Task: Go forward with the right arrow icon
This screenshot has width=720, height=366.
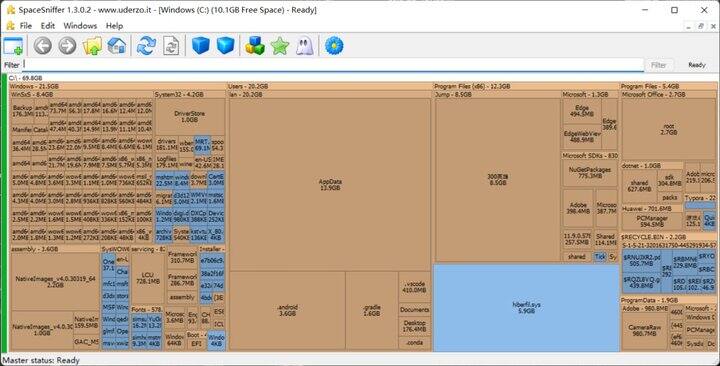Action: coord(68,46)
